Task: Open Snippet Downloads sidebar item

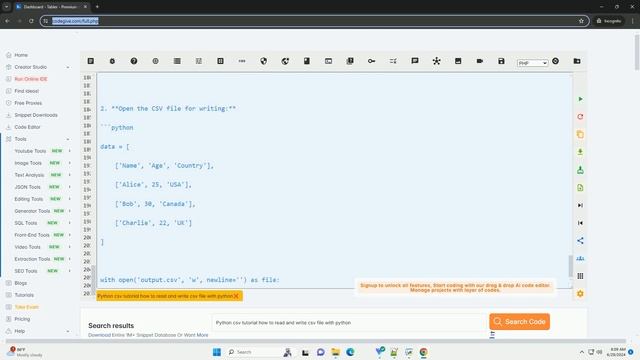Action: pyautogui.click(x=36, y=115)
